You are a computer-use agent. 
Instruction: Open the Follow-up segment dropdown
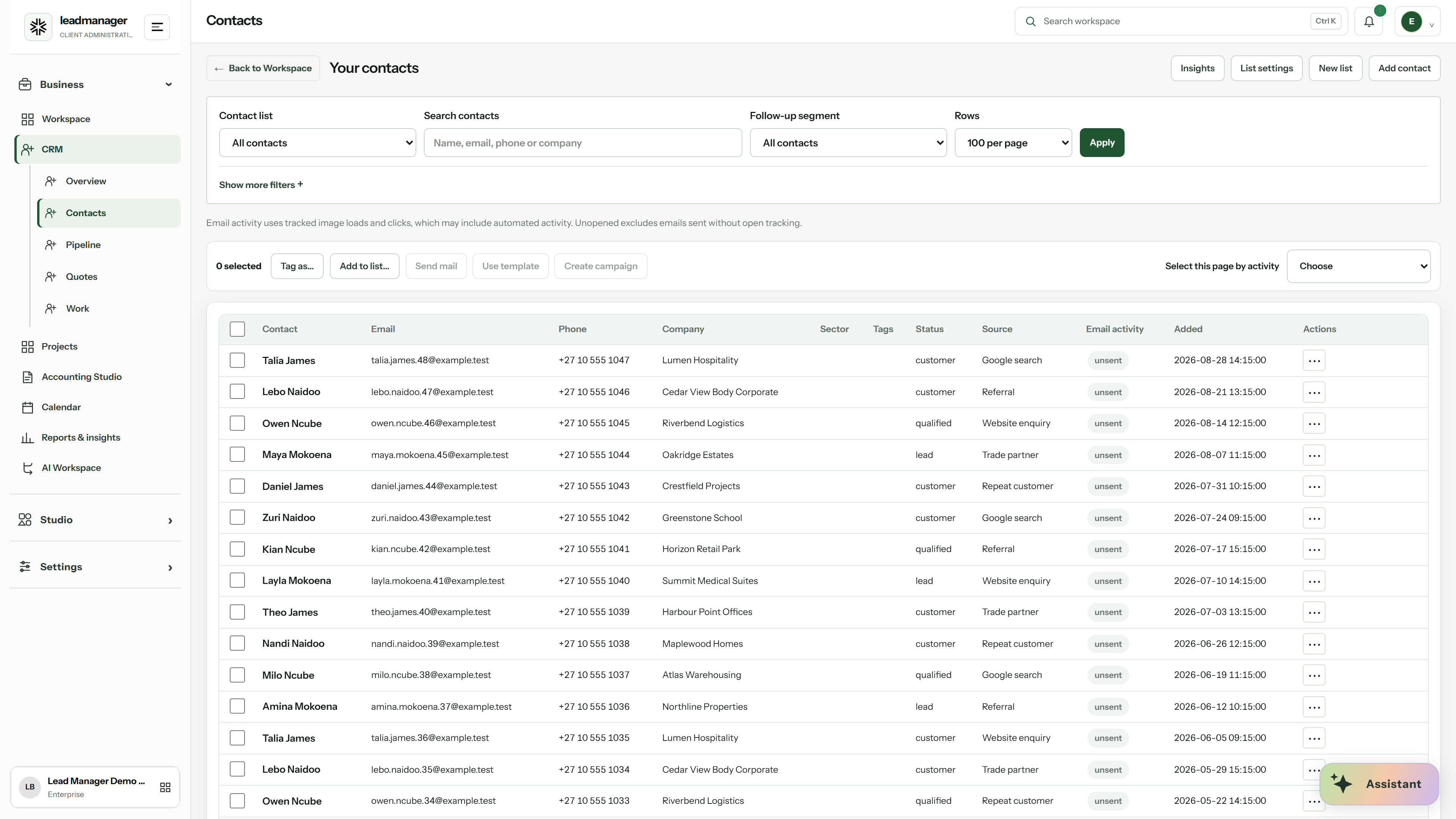point(848,143)
